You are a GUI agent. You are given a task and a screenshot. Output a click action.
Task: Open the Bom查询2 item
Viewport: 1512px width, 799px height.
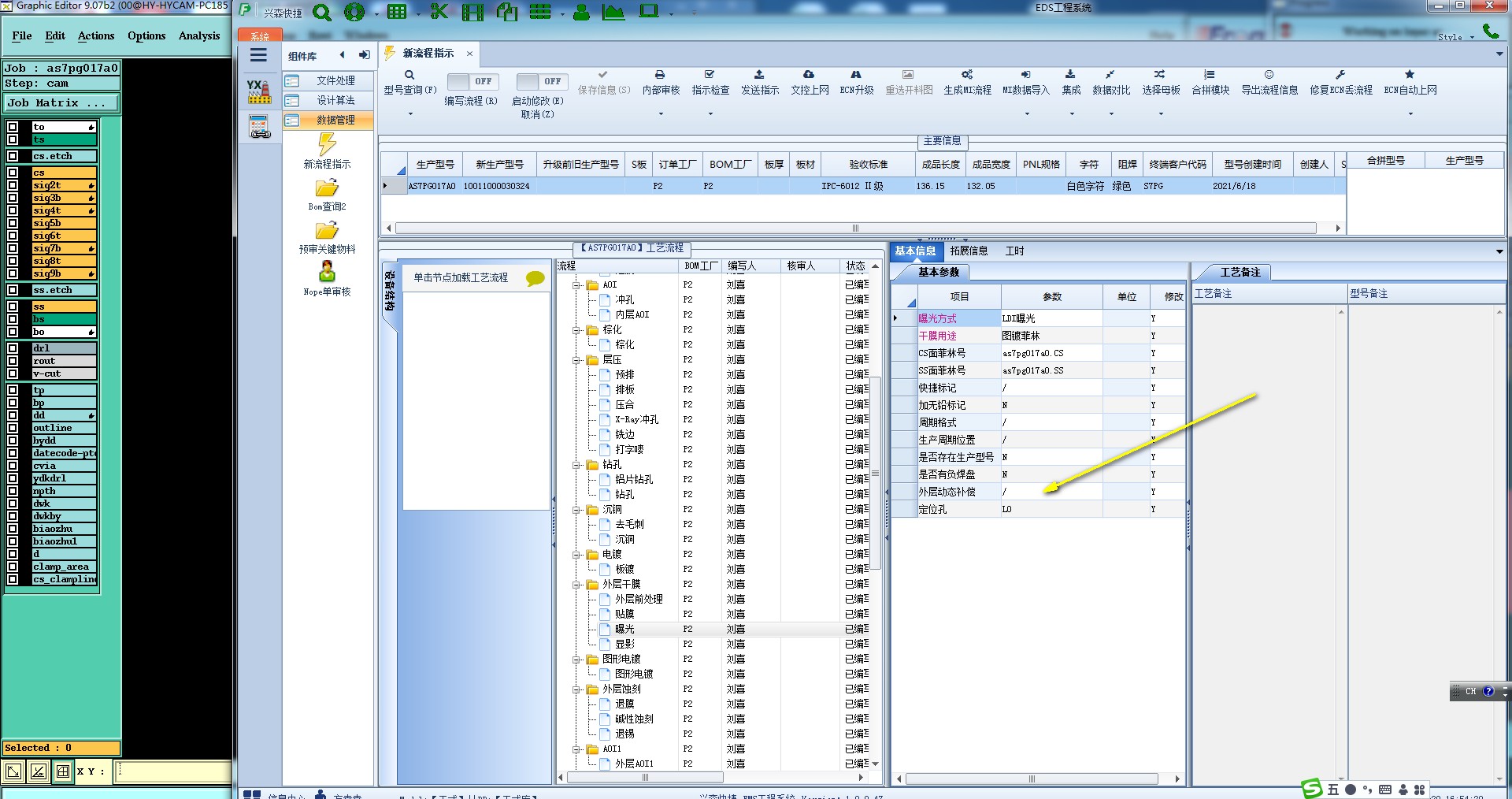pos(327,195)
